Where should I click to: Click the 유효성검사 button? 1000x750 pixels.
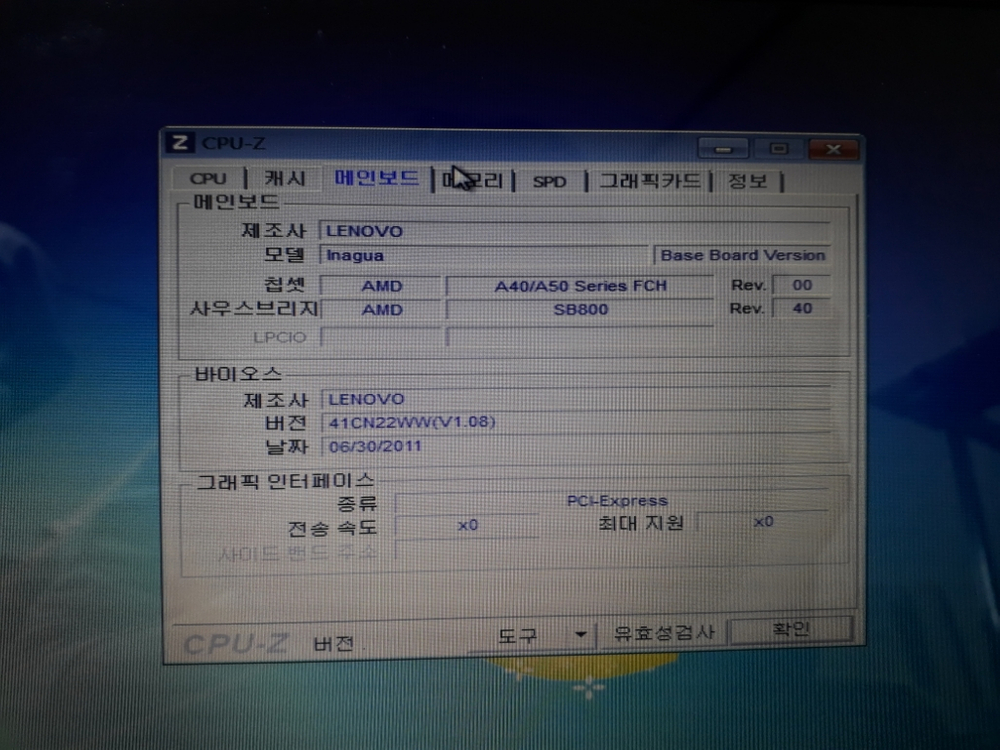[663, 633]
